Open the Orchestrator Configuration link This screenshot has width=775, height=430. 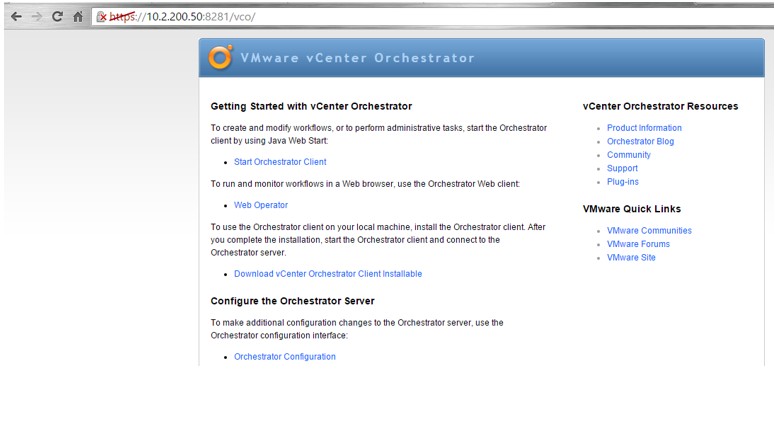pyautogui.click(x=285, y=357)
